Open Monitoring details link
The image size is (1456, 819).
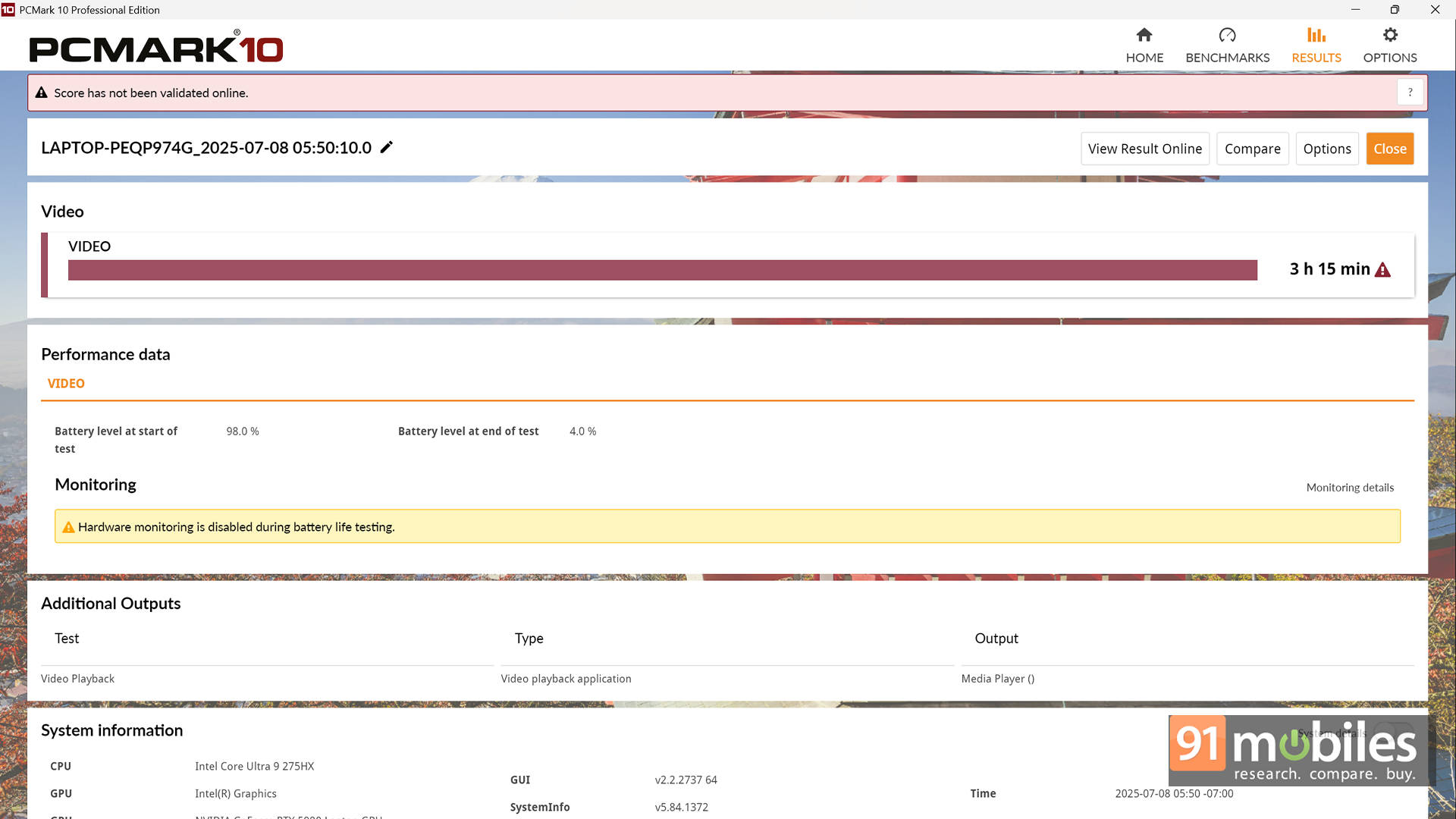click(x=1350, y=488)
